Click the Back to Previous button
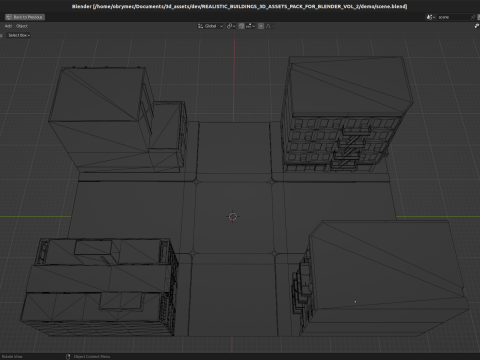 pyautogui.click(x=25, y=17)
